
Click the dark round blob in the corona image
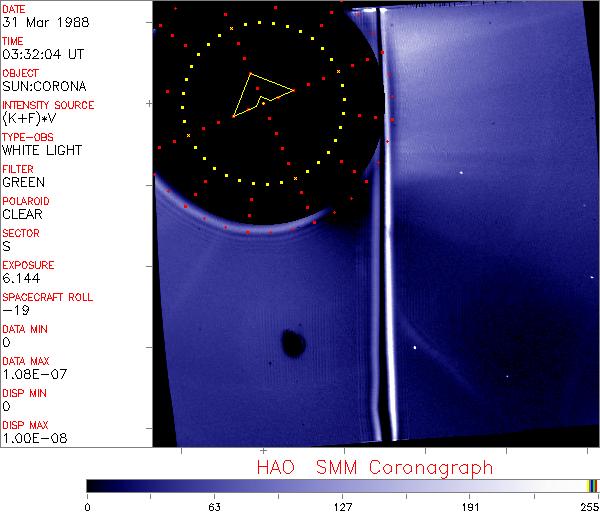pyautogui.click(x=293, y=343)
